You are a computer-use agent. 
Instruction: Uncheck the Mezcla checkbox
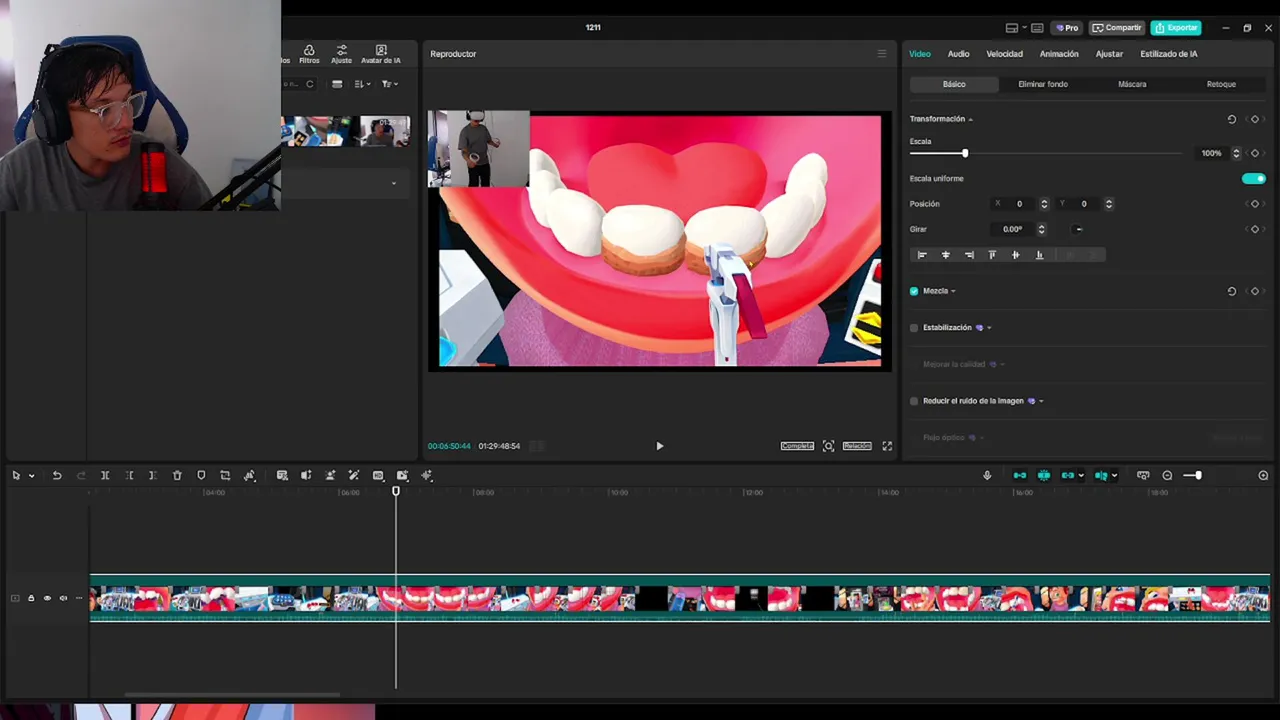click(x=914, y=291)
